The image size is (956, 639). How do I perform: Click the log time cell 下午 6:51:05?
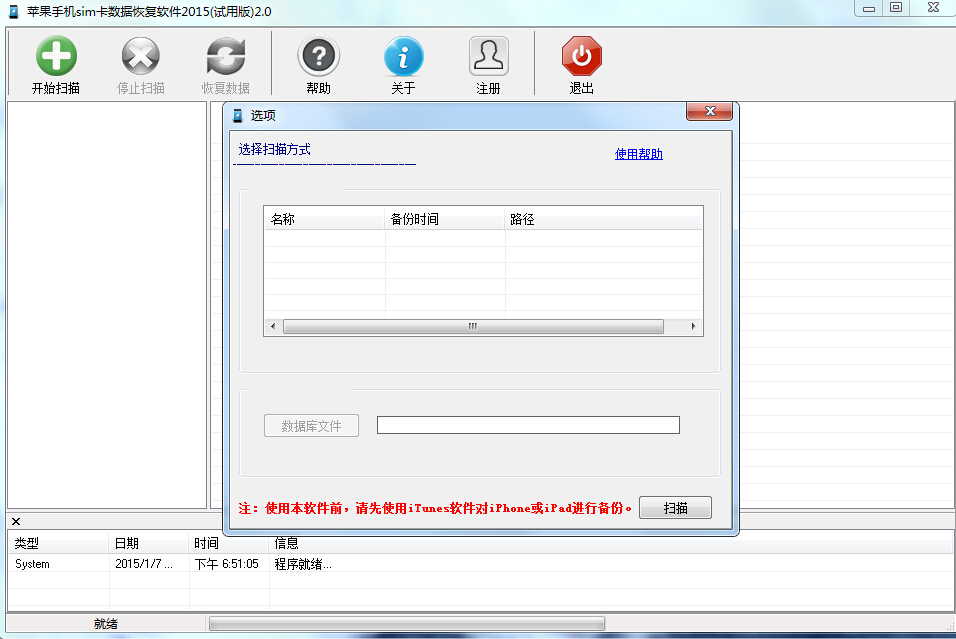coord(226,564)
